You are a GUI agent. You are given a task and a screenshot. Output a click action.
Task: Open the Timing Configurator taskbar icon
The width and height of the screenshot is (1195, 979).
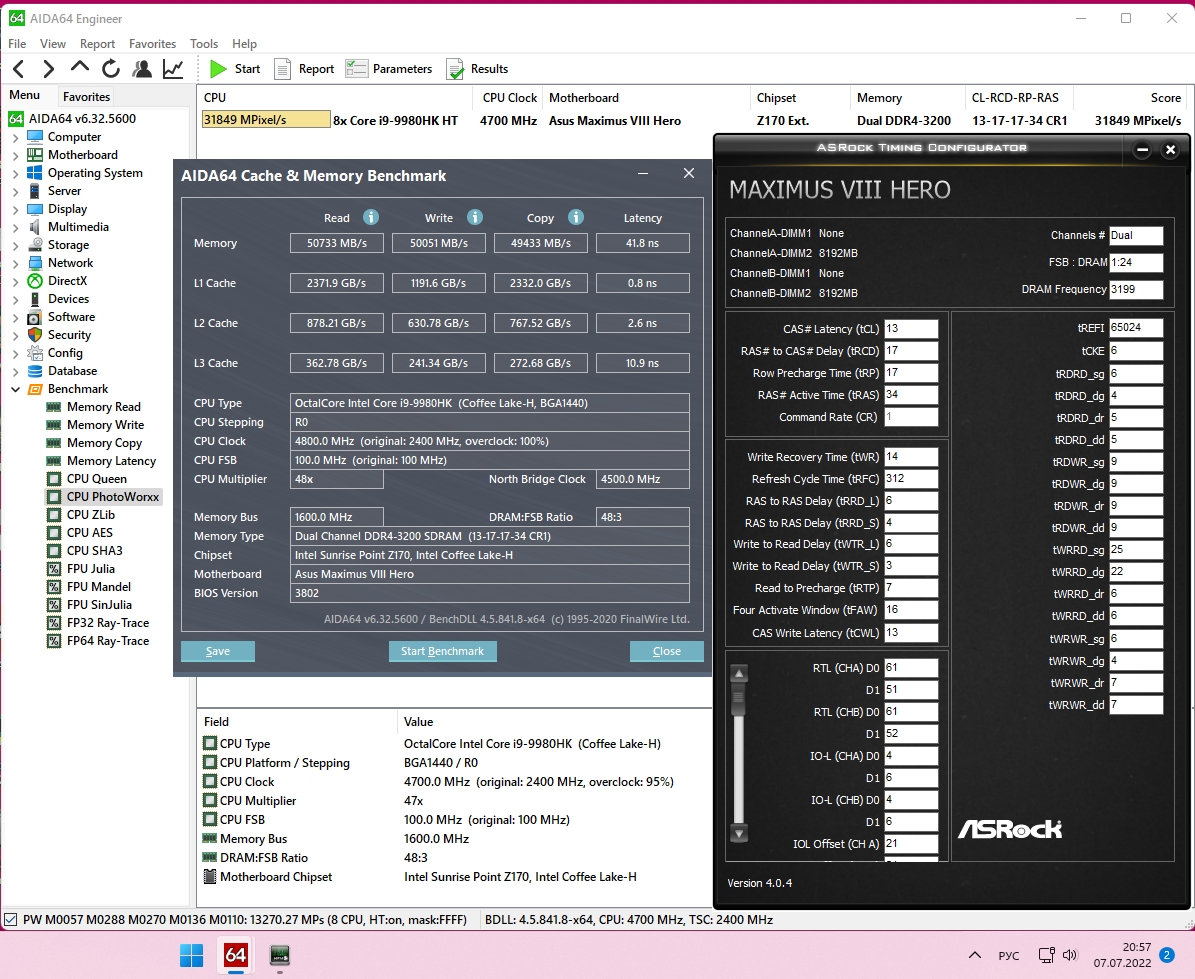280,955
